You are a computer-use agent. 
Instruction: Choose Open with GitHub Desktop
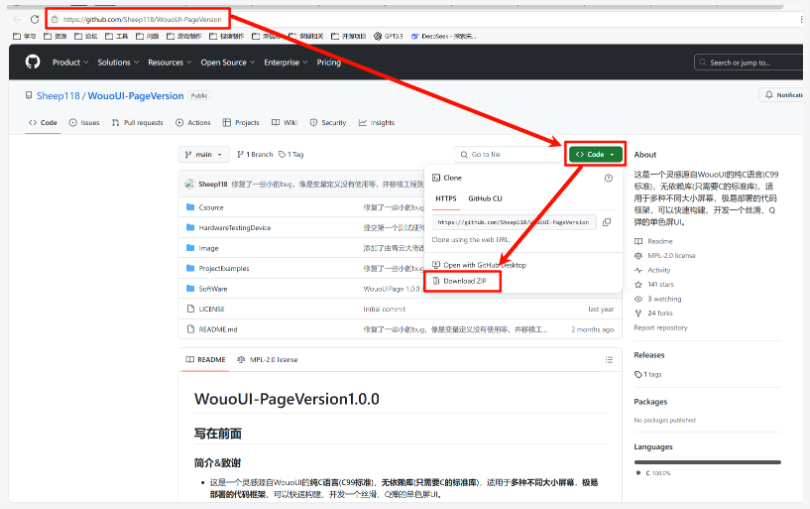coord(479,265)
